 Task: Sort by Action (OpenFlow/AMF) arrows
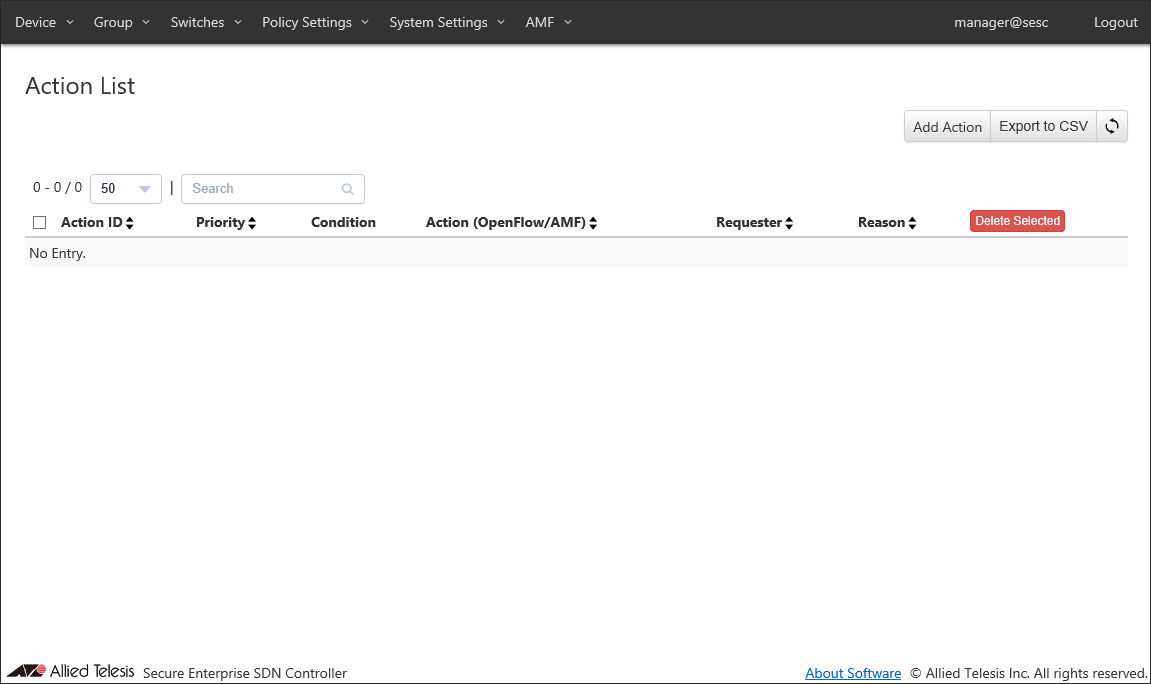click(x=593, y=223)
